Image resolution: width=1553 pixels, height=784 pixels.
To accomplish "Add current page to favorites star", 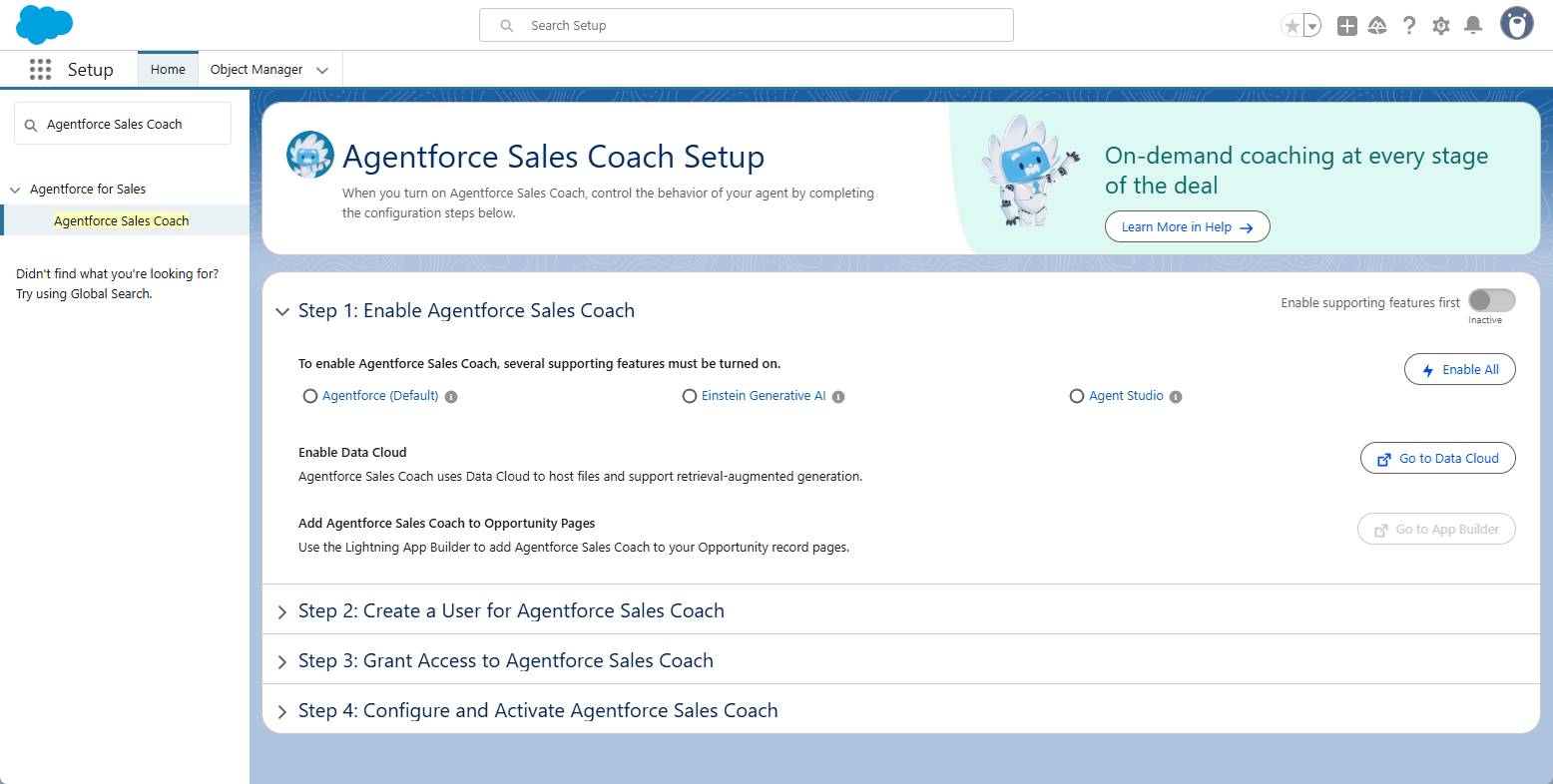I will click(x=1293, y=25).
